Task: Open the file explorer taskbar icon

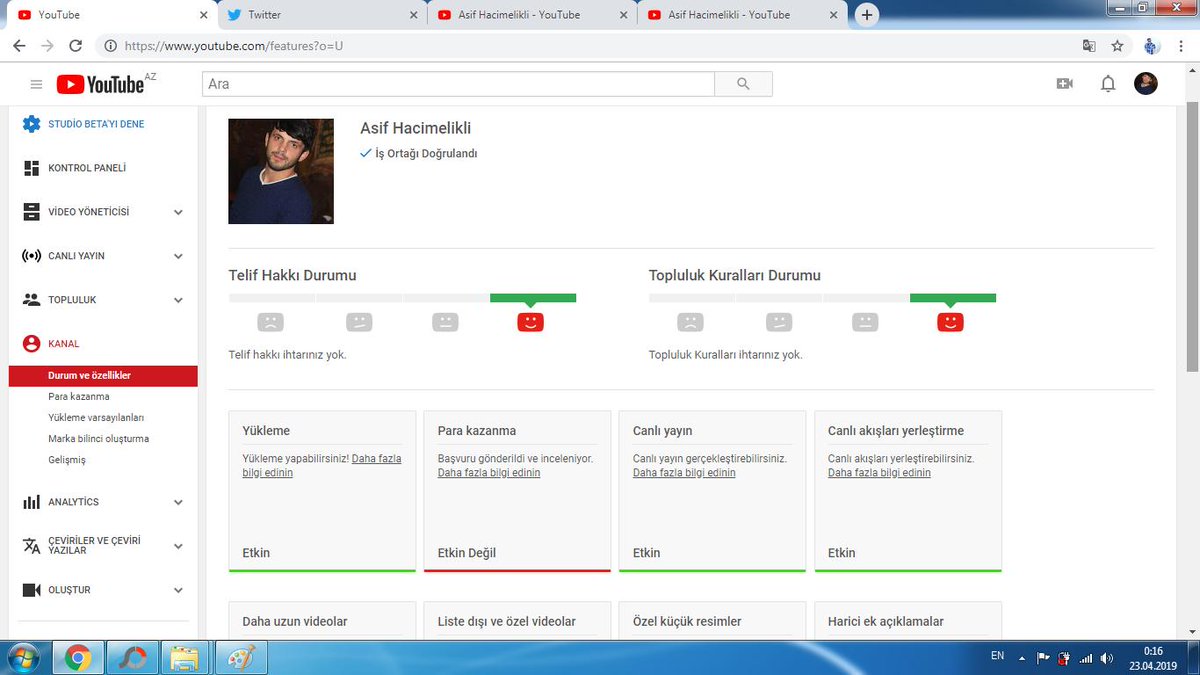Action: pos(185,658)
